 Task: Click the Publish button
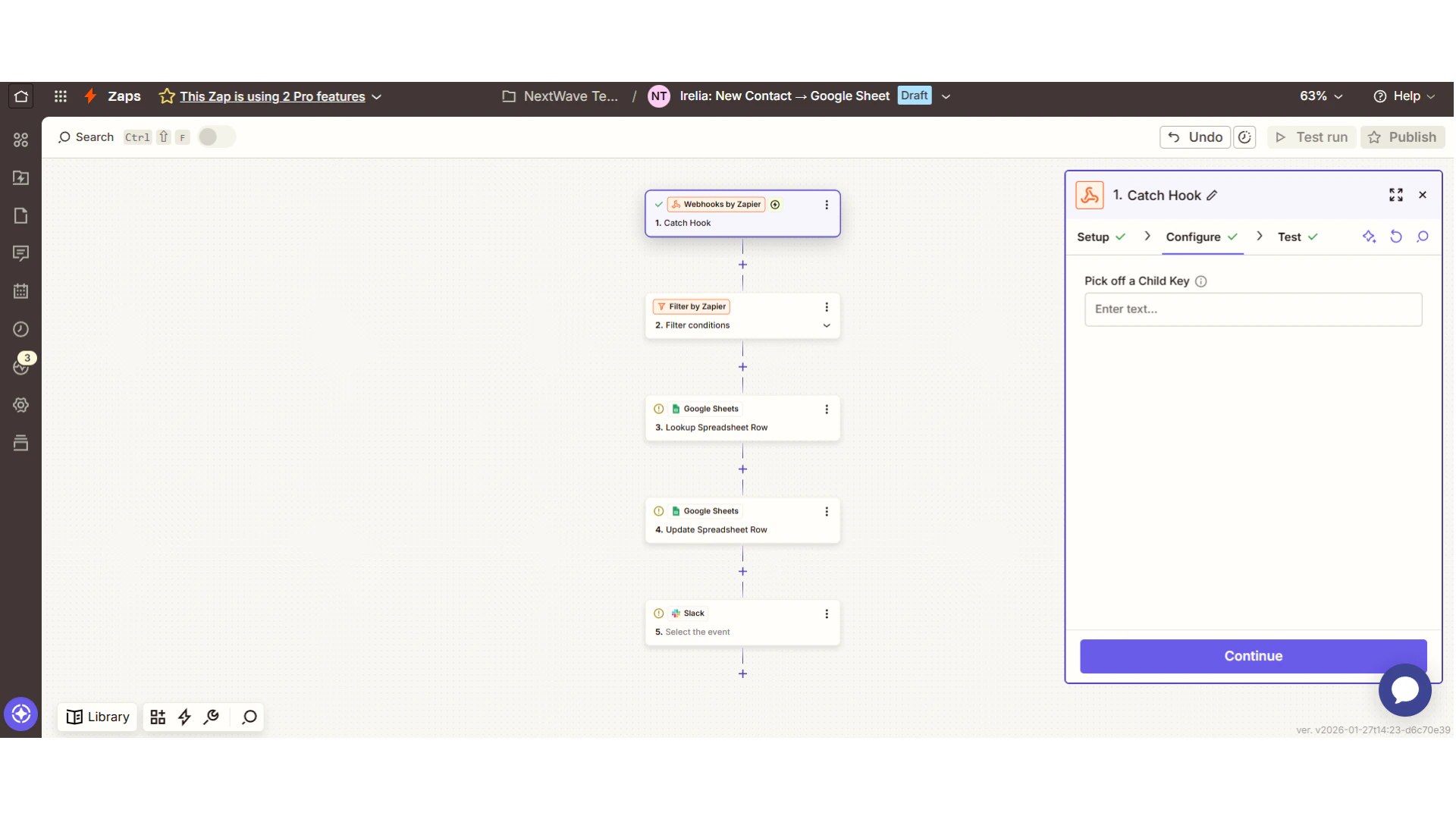pyautogui.click(x=1402, y=136)
